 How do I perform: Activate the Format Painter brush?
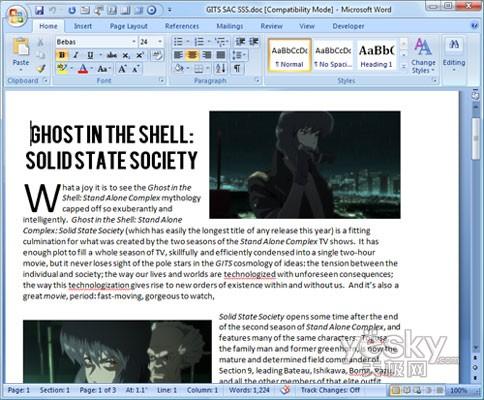point(41,68)
